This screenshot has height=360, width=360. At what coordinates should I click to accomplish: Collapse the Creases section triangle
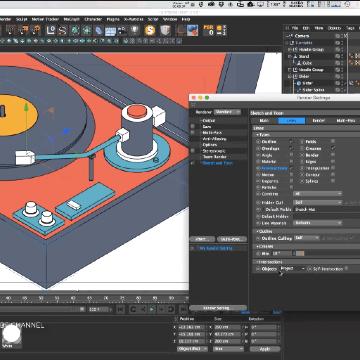[x=257, y=246]
